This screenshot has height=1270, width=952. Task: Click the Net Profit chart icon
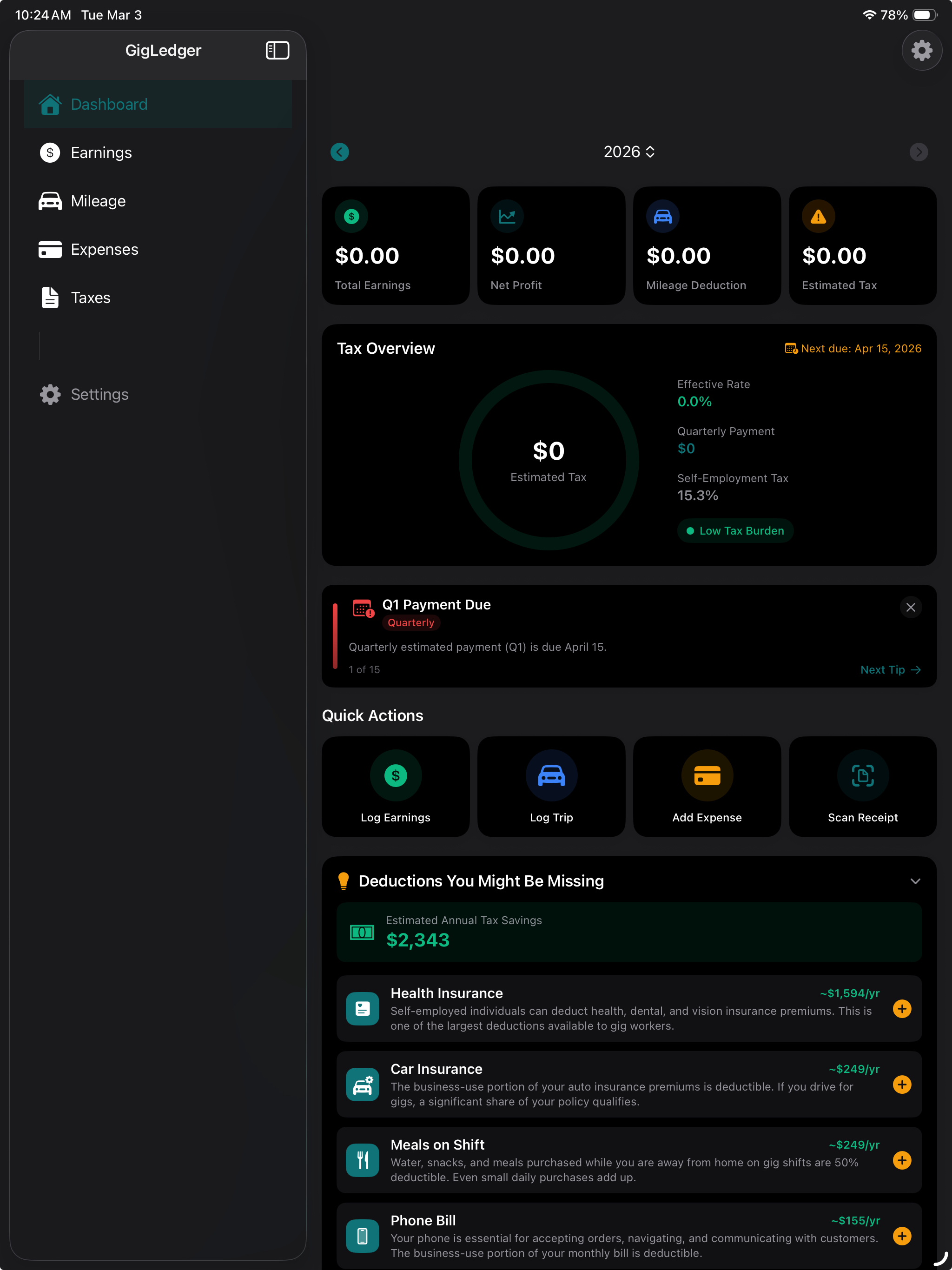[x=507, y=217]
